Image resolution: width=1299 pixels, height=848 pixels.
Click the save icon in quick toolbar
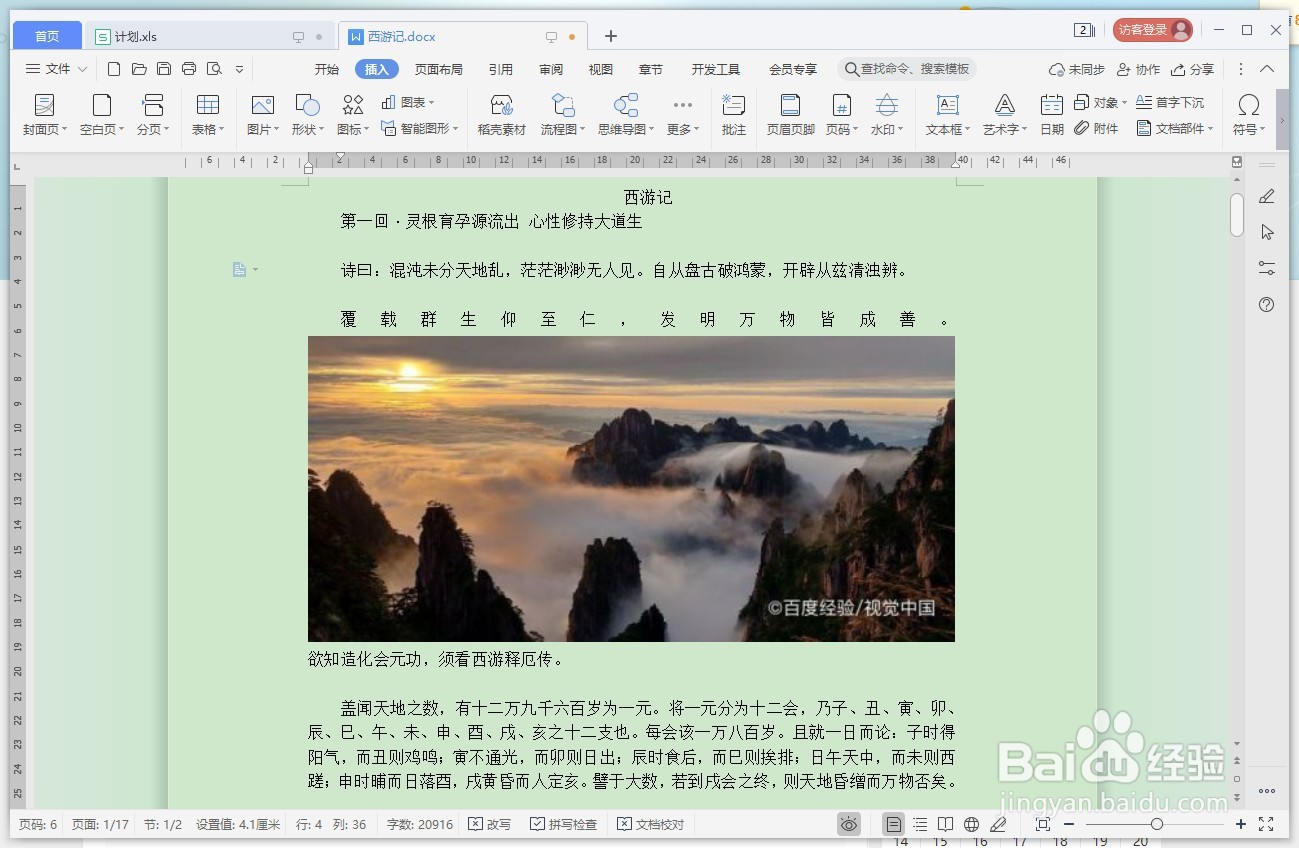164,69
